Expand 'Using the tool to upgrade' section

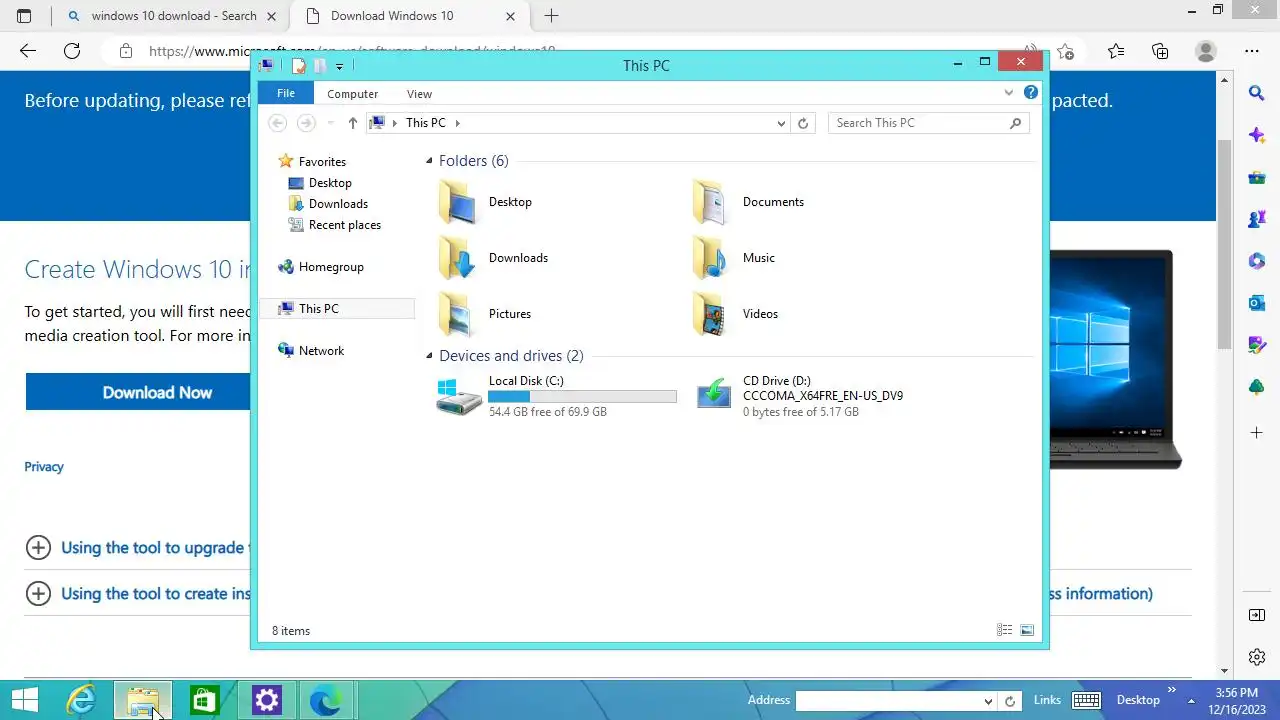click(x=38, y=547)
